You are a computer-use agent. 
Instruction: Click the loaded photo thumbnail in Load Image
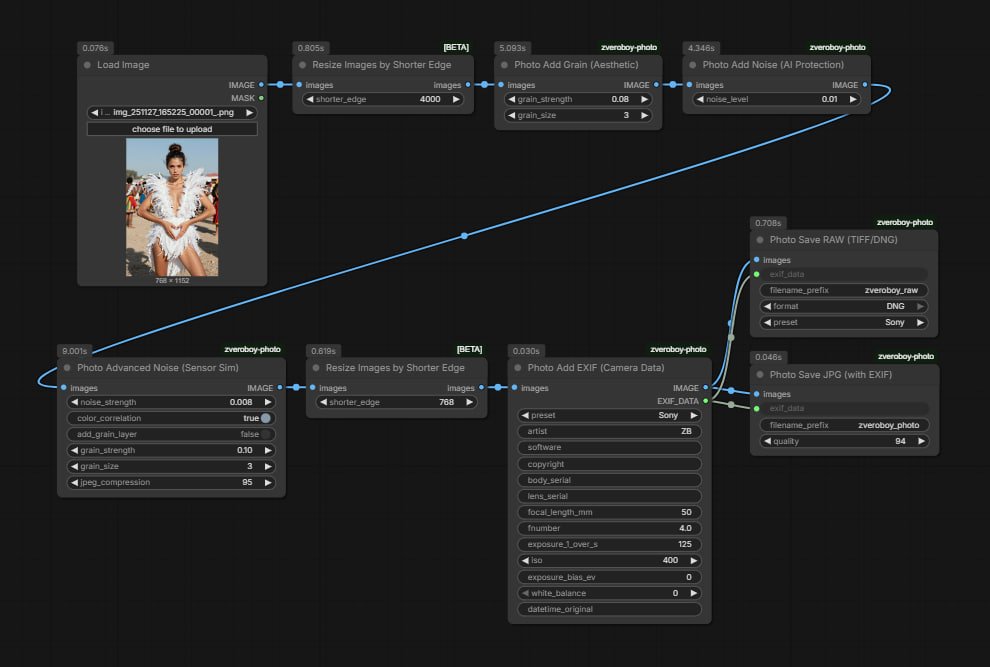[x=171, y=206]
